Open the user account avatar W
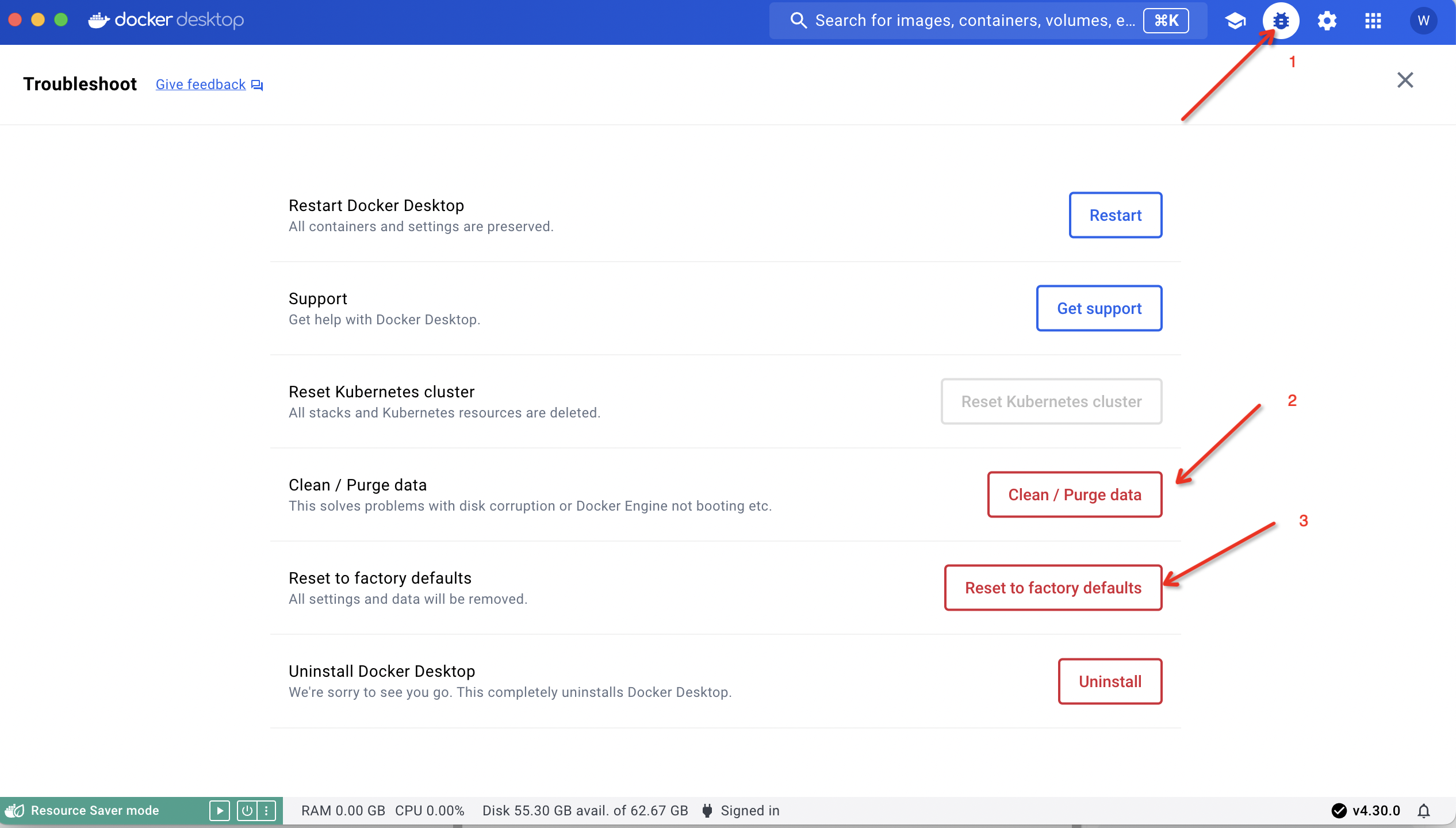The width and height of the screenshot is (1456, 828). 1423,21
